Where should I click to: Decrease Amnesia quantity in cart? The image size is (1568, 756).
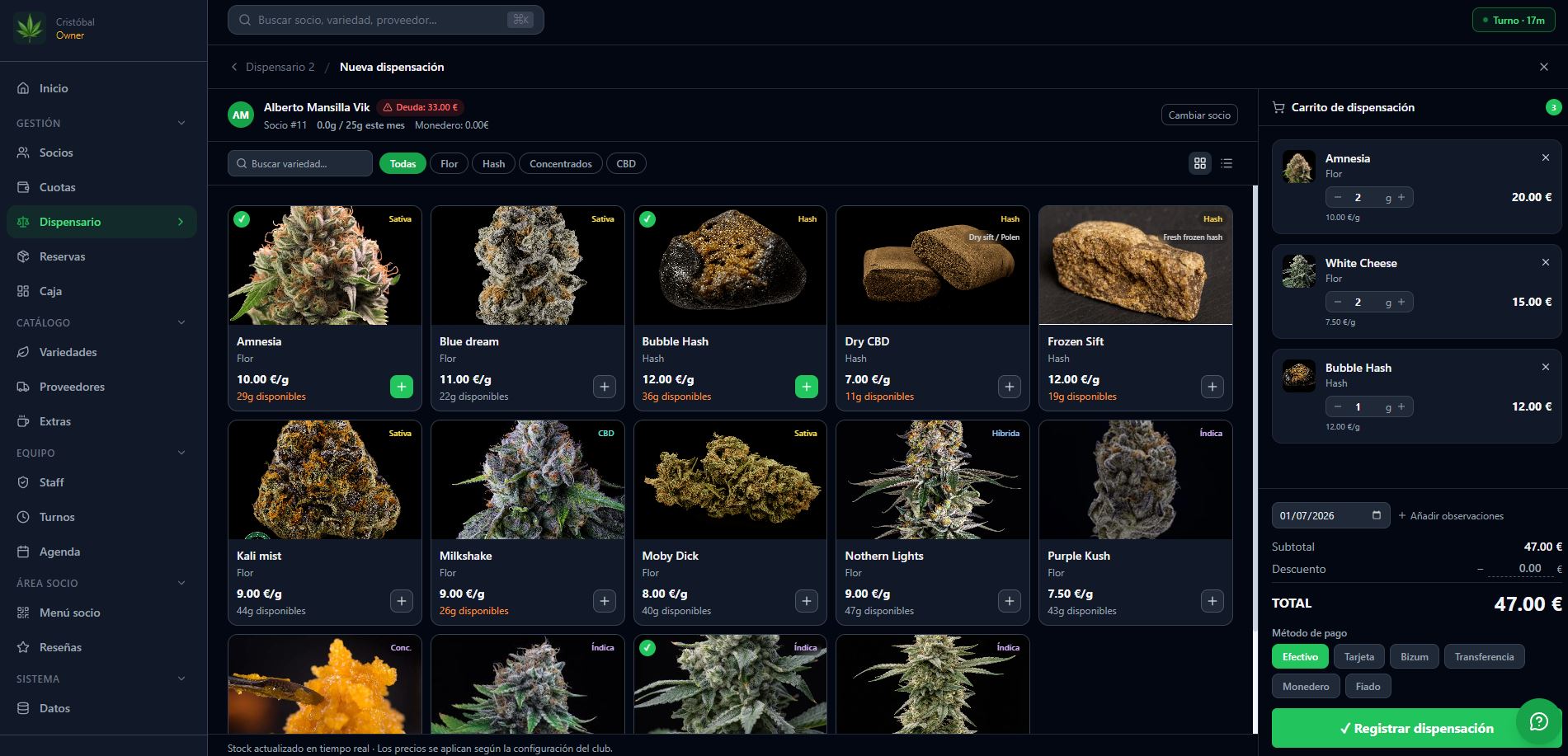[1338, 197]
